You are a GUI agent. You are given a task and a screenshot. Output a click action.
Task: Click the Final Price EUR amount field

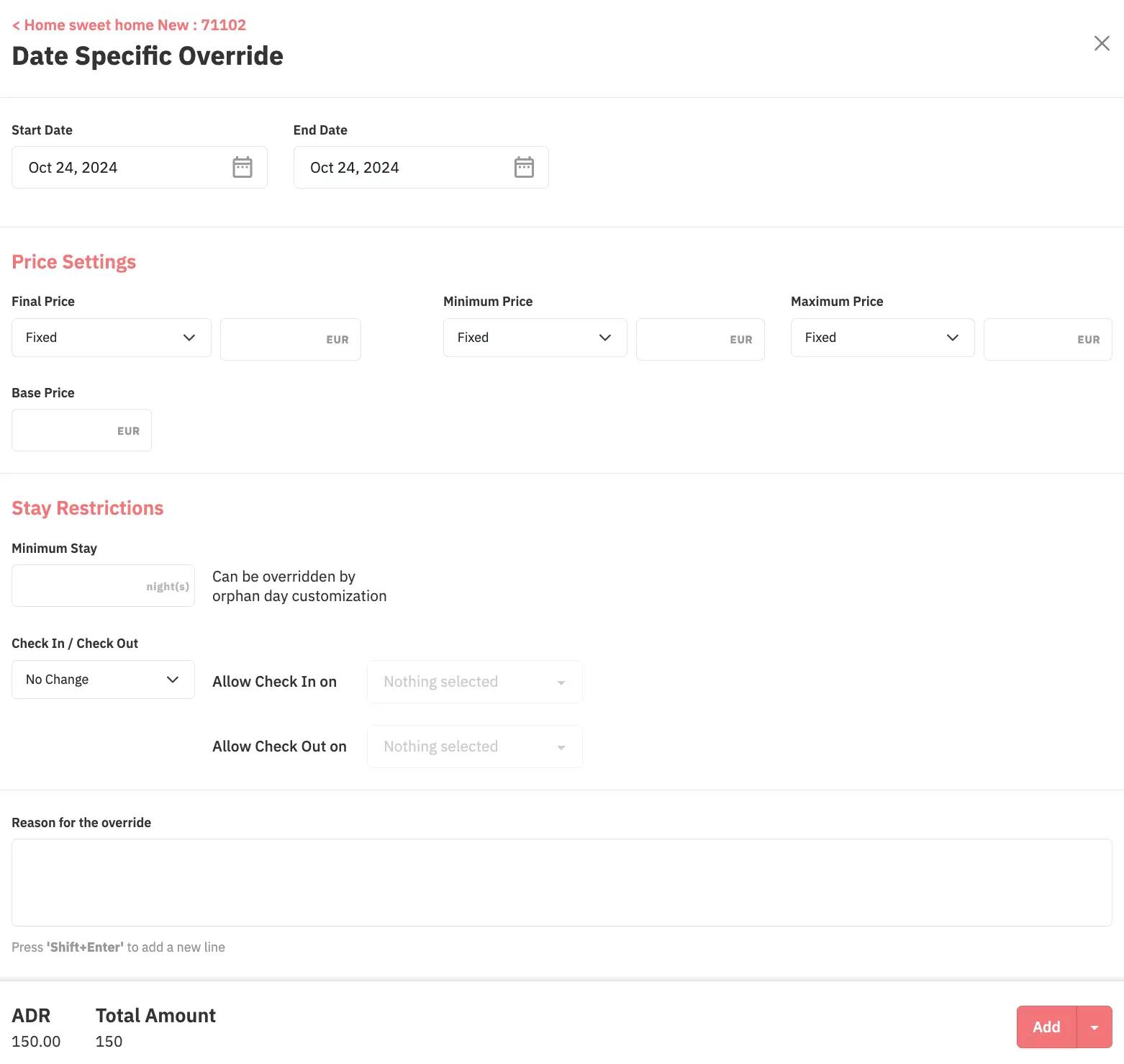pyautogui.click(x=291, y=339)
